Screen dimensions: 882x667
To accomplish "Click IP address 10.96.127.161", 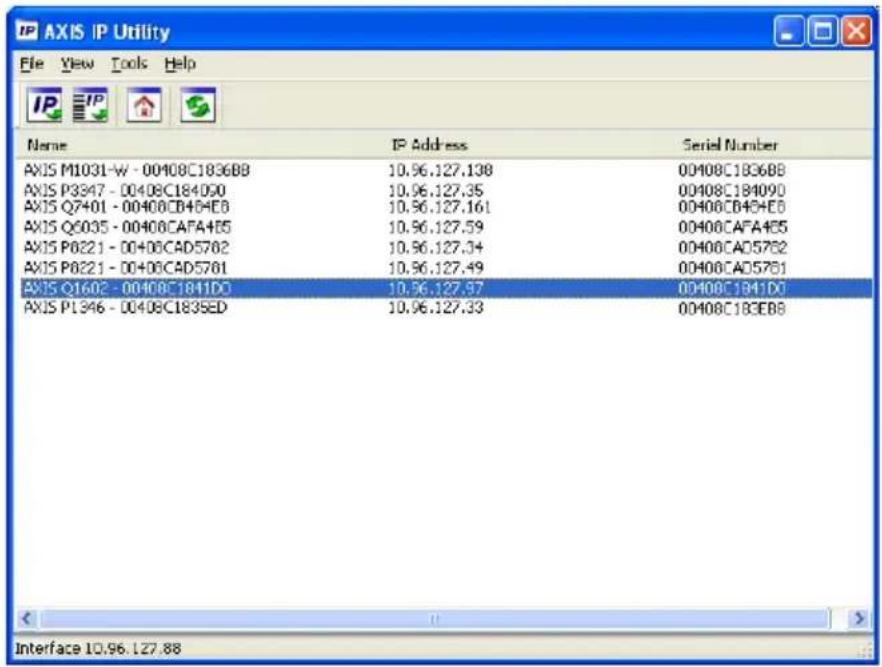I will pos(439,207).
